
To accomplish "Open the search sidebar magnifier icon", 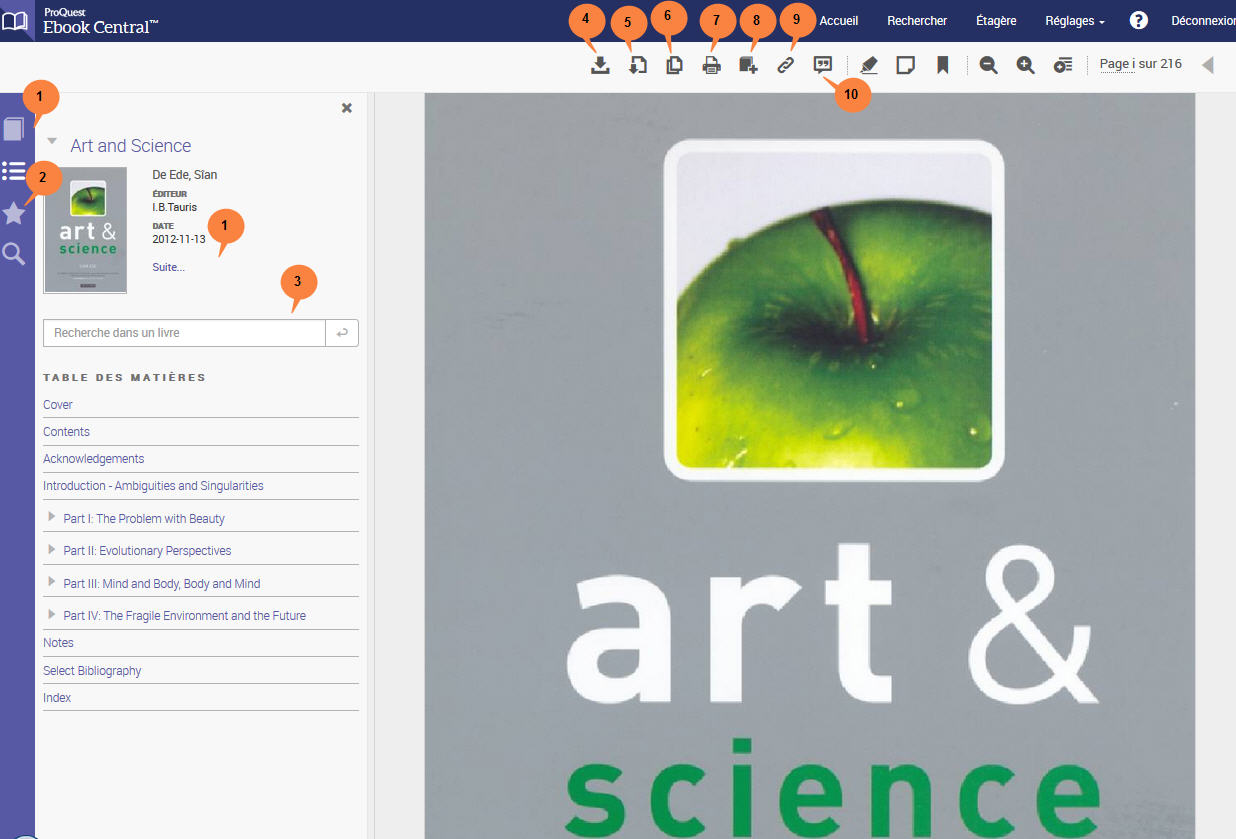I will [x=14, y=254].
